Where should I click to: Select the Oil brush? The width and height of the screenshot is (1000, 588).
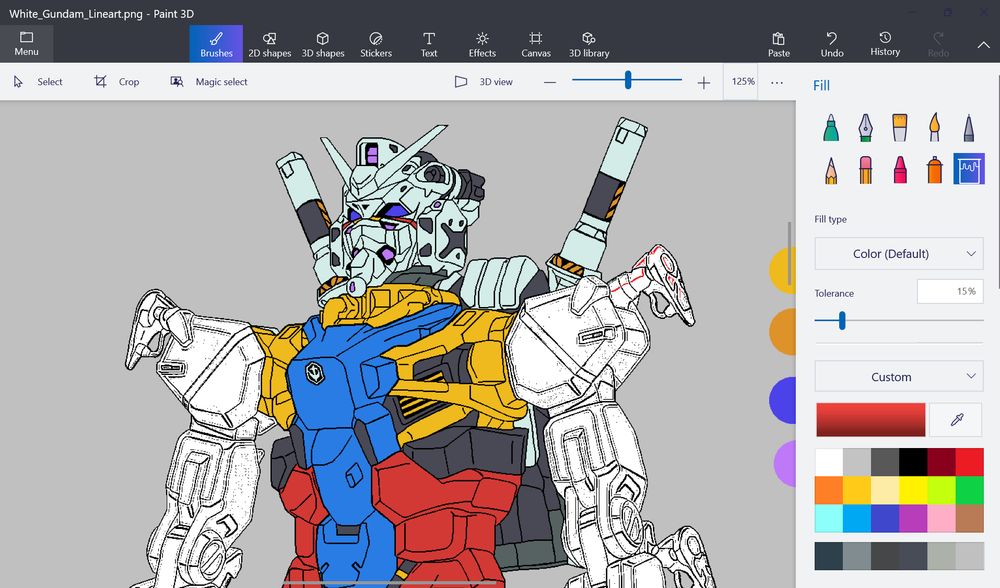click(899, 128)
